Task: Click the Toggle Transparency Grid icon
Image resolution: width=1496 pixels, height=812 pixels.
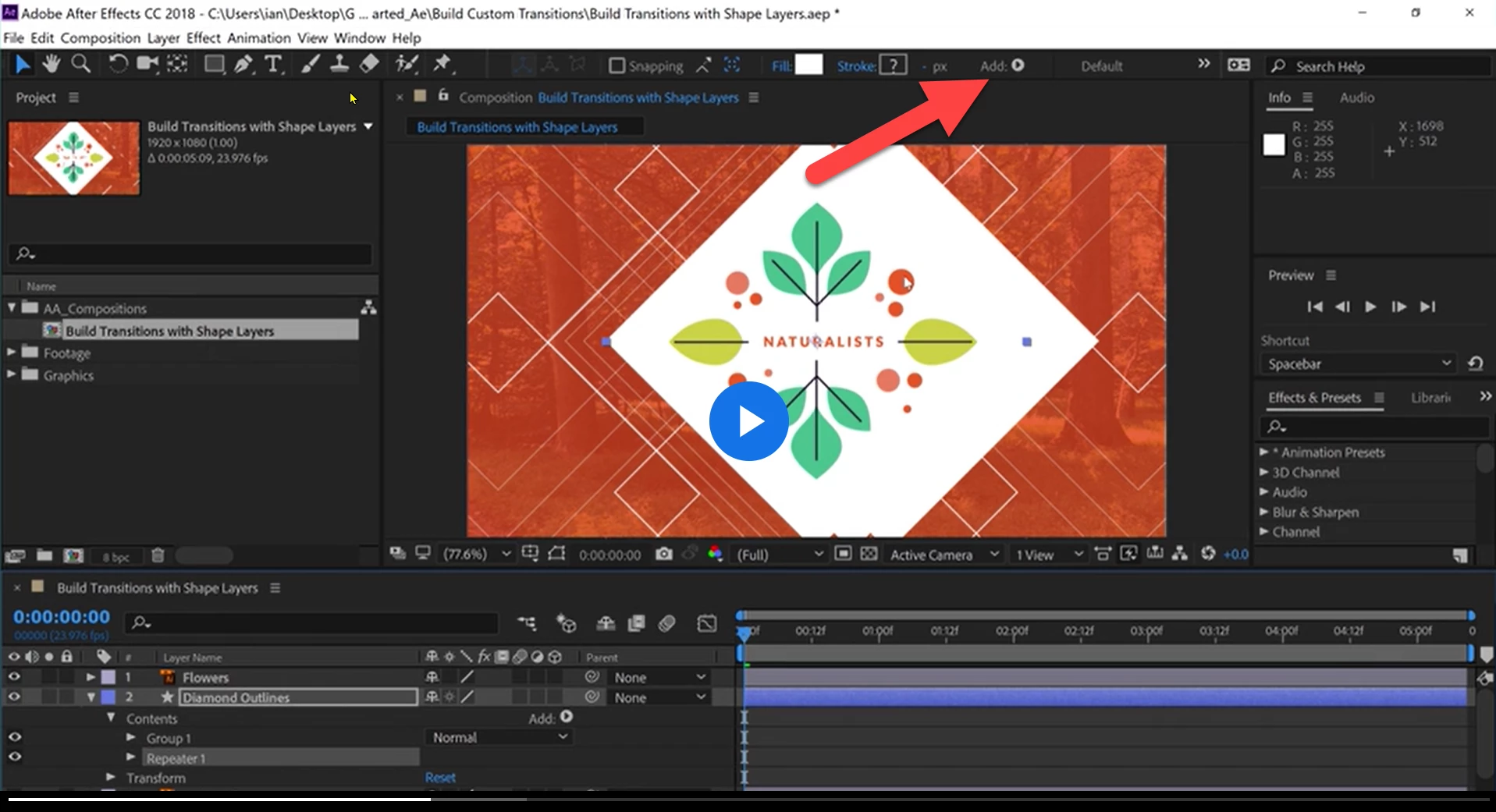Action: tap(869, 554)
